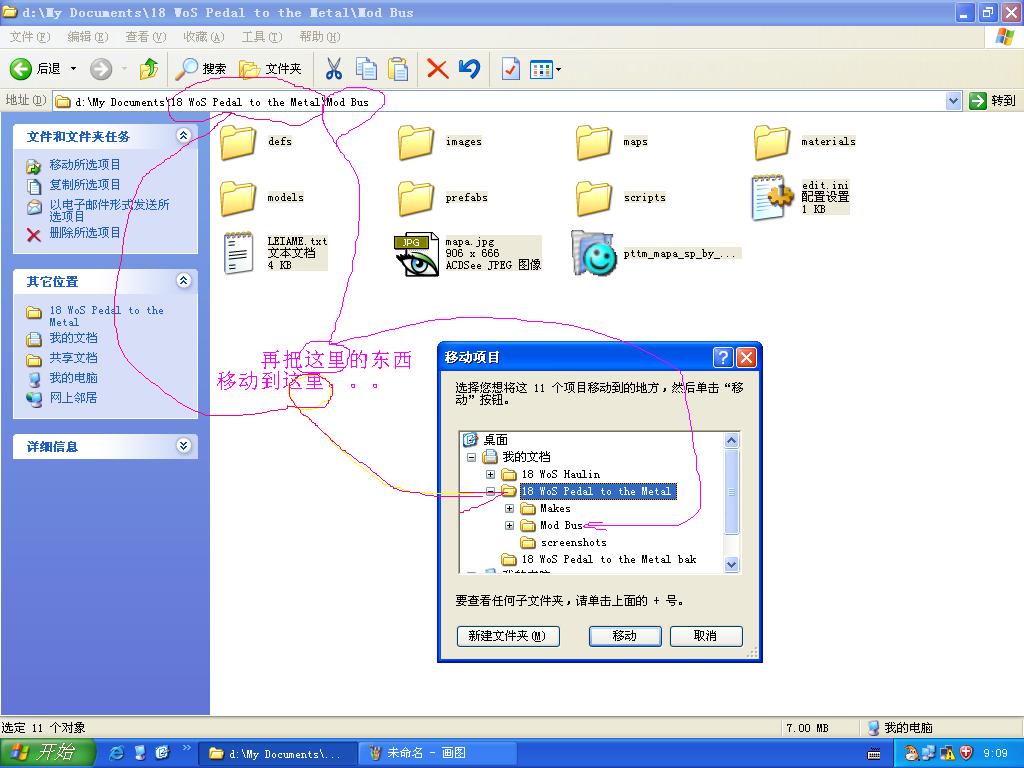Image resolution: width=1024 pixels, height=768 pixels.
Task: Open the Views dropdown button
Action: coord(545,69)
